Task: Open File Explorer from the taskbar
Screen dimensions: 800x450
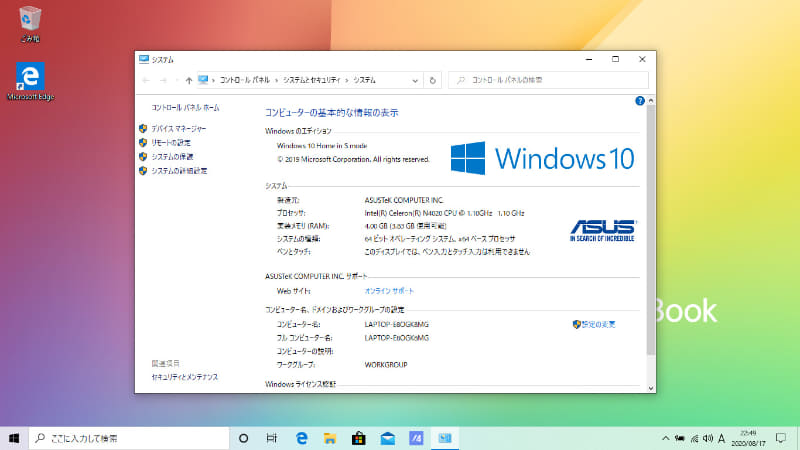Action: click(x=330, y=438)
